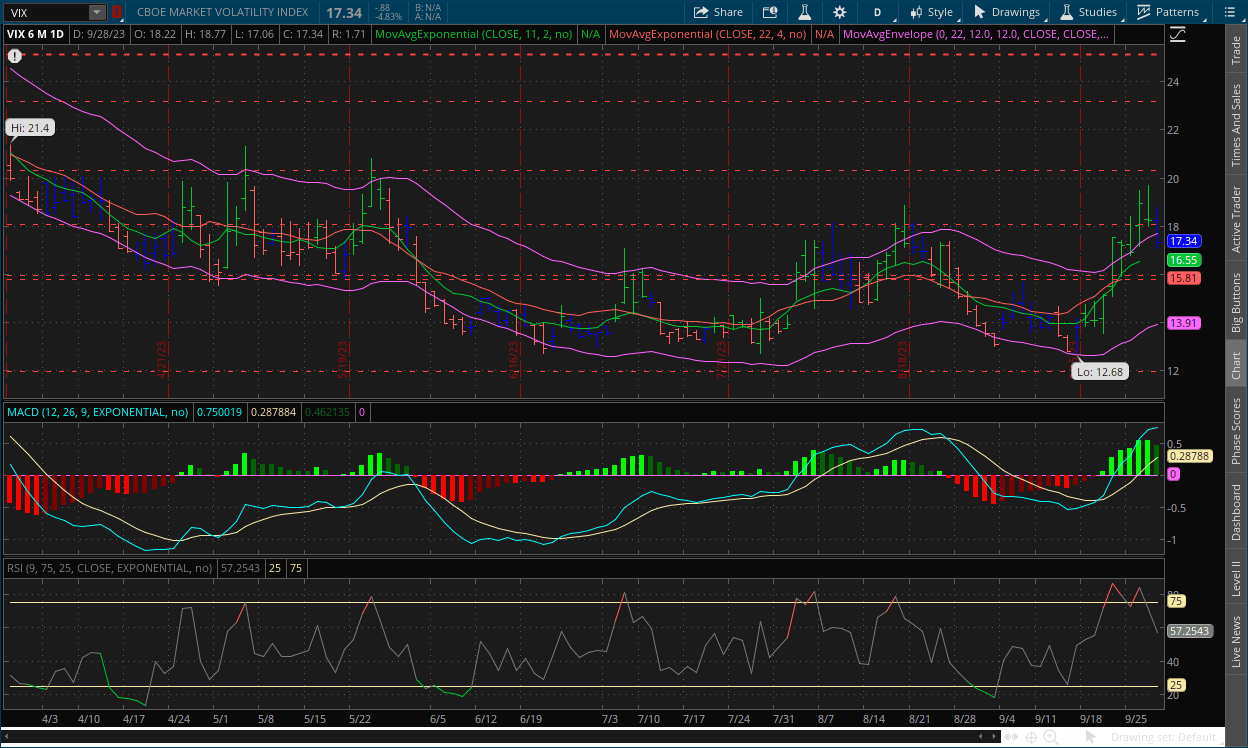1248x748 pixels.
Task: Click the Hi: 21.4 bubble on the chart
Action: tap(30, 128)
